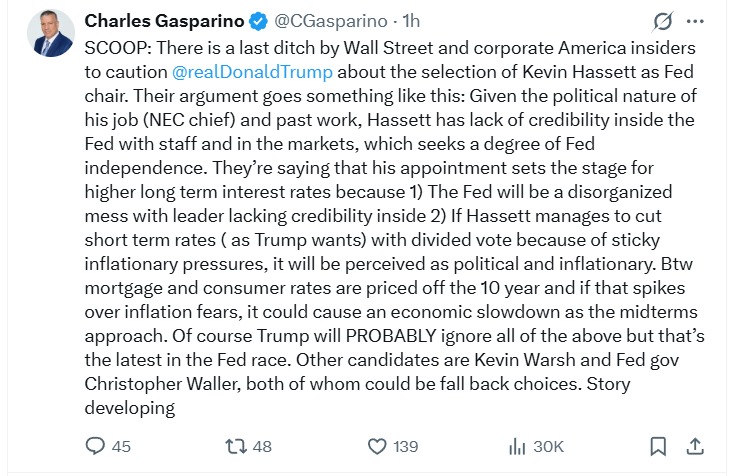Image resolution: width=750 pixels, height=476 pixels.
Task: Open the views bar chart icon
Action: (518, 446)
